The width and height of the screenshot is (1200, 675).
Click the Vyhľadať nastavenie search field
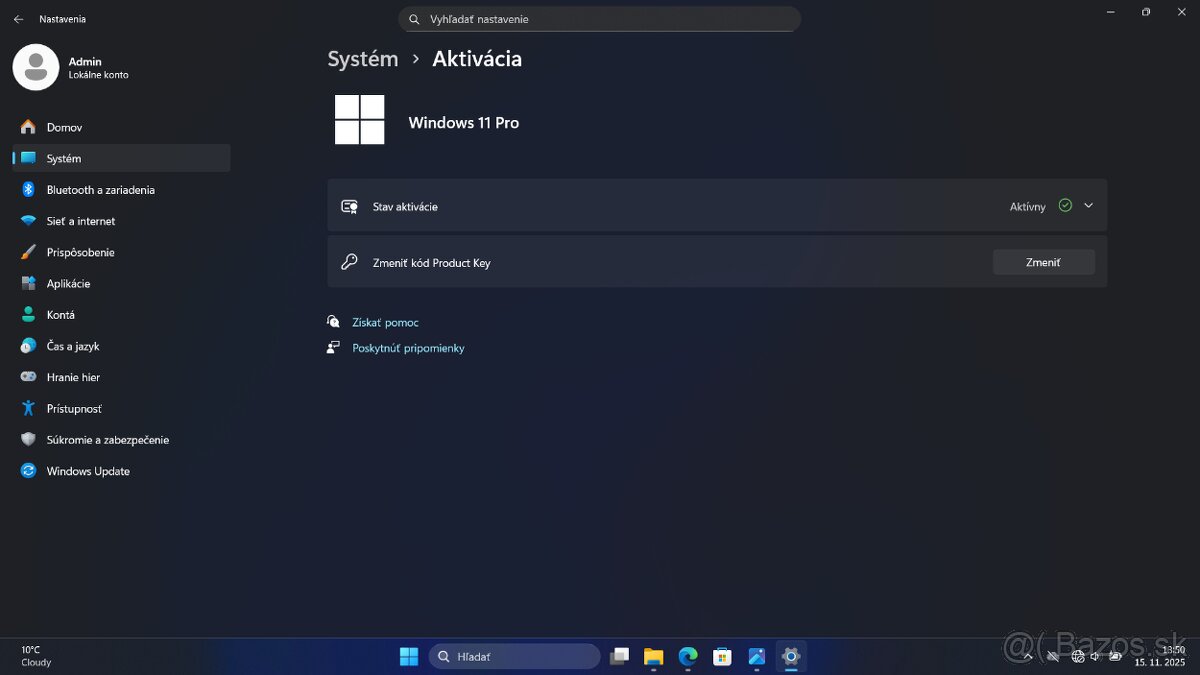(600, 19)
